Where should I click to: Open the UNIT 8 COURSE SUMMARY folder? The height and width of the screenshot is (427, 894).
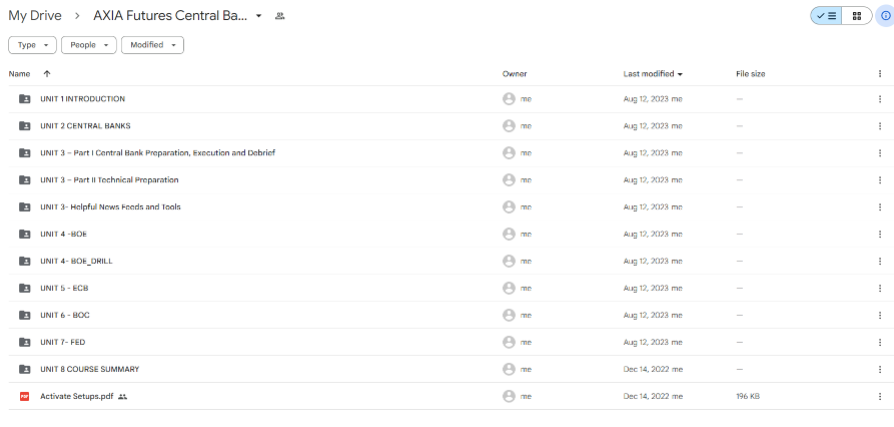pyautogui.click(x=89, y=369)
